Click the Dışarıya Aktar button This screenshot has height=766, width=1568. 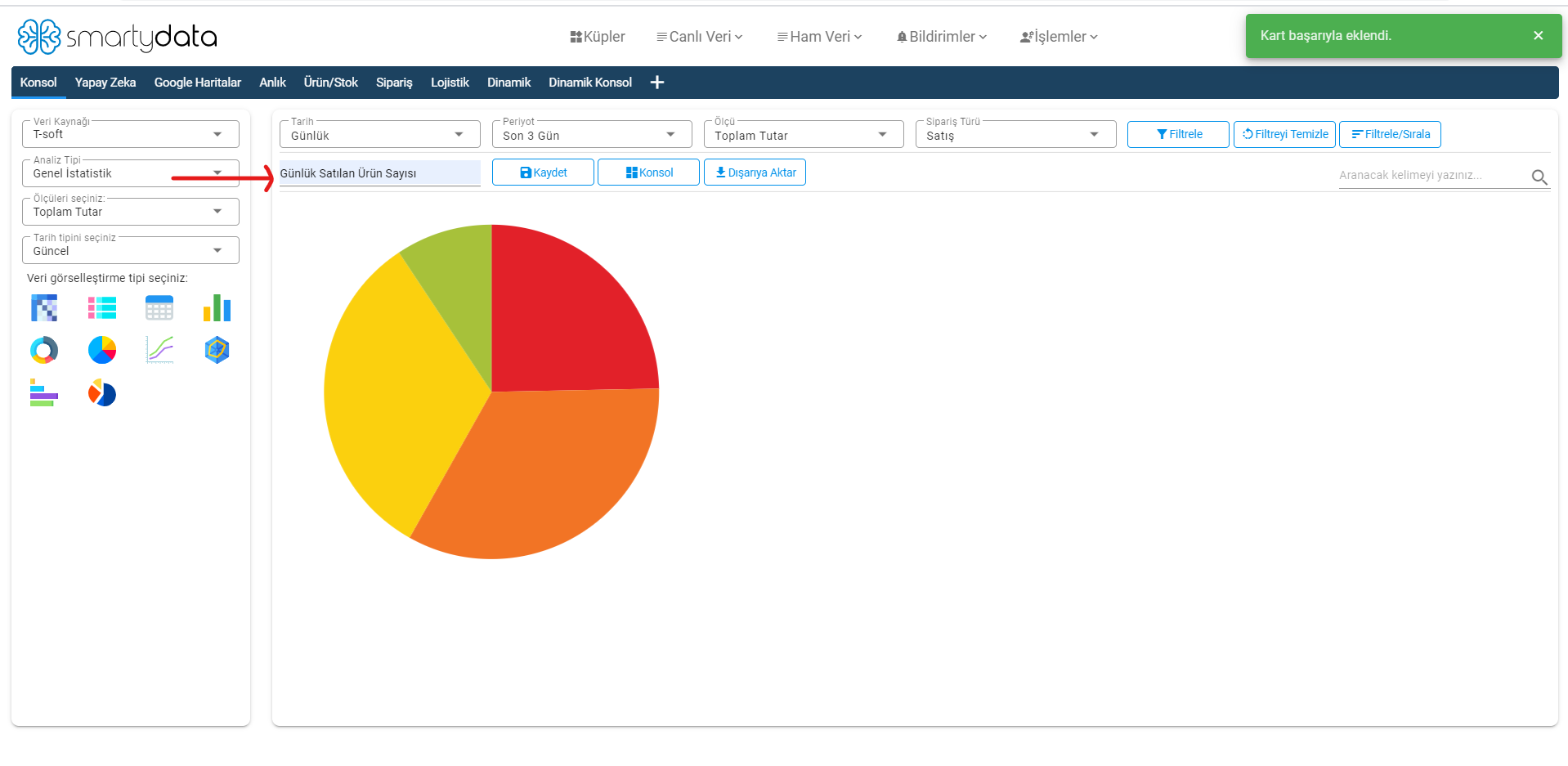pos(755,172)
